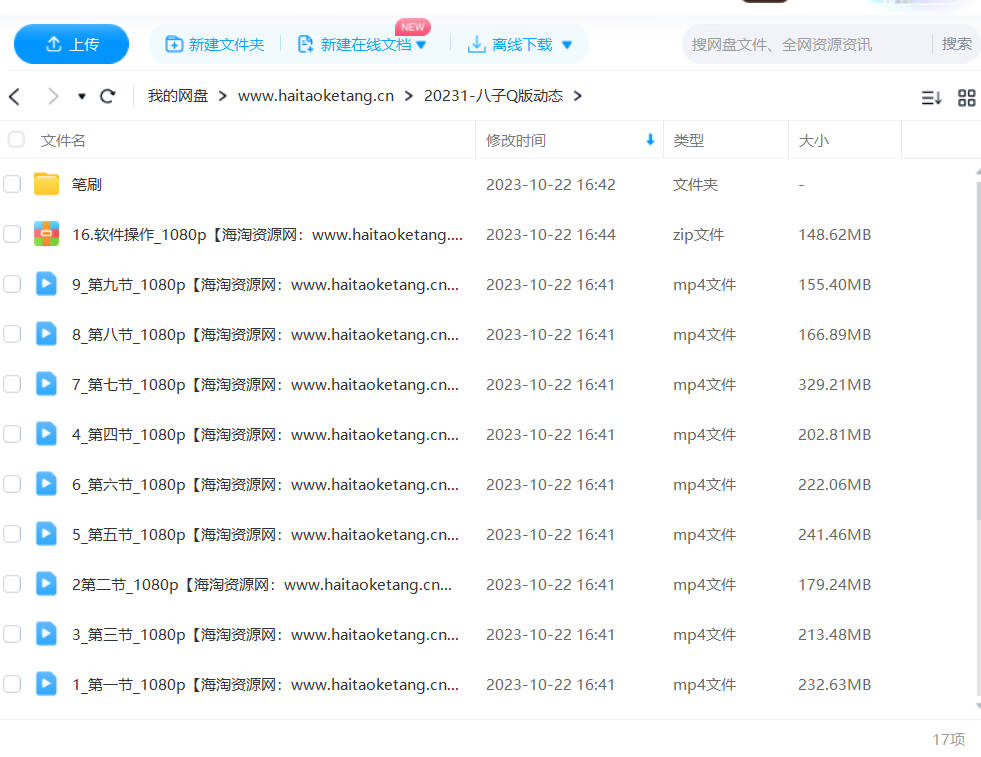Check the box for 1_第一节 video
The image size is (981, 757).
pyautogui.click(x=12, y=684)
